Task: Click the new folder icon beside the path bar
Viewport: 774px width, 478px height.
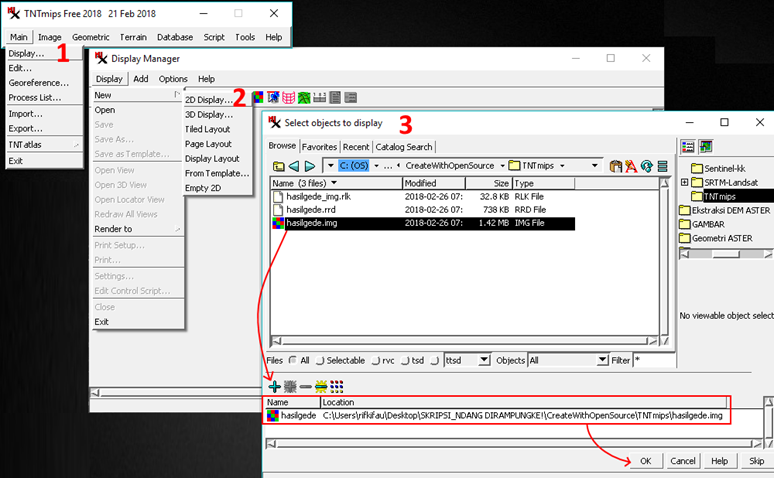Action: tap(616, 166)
